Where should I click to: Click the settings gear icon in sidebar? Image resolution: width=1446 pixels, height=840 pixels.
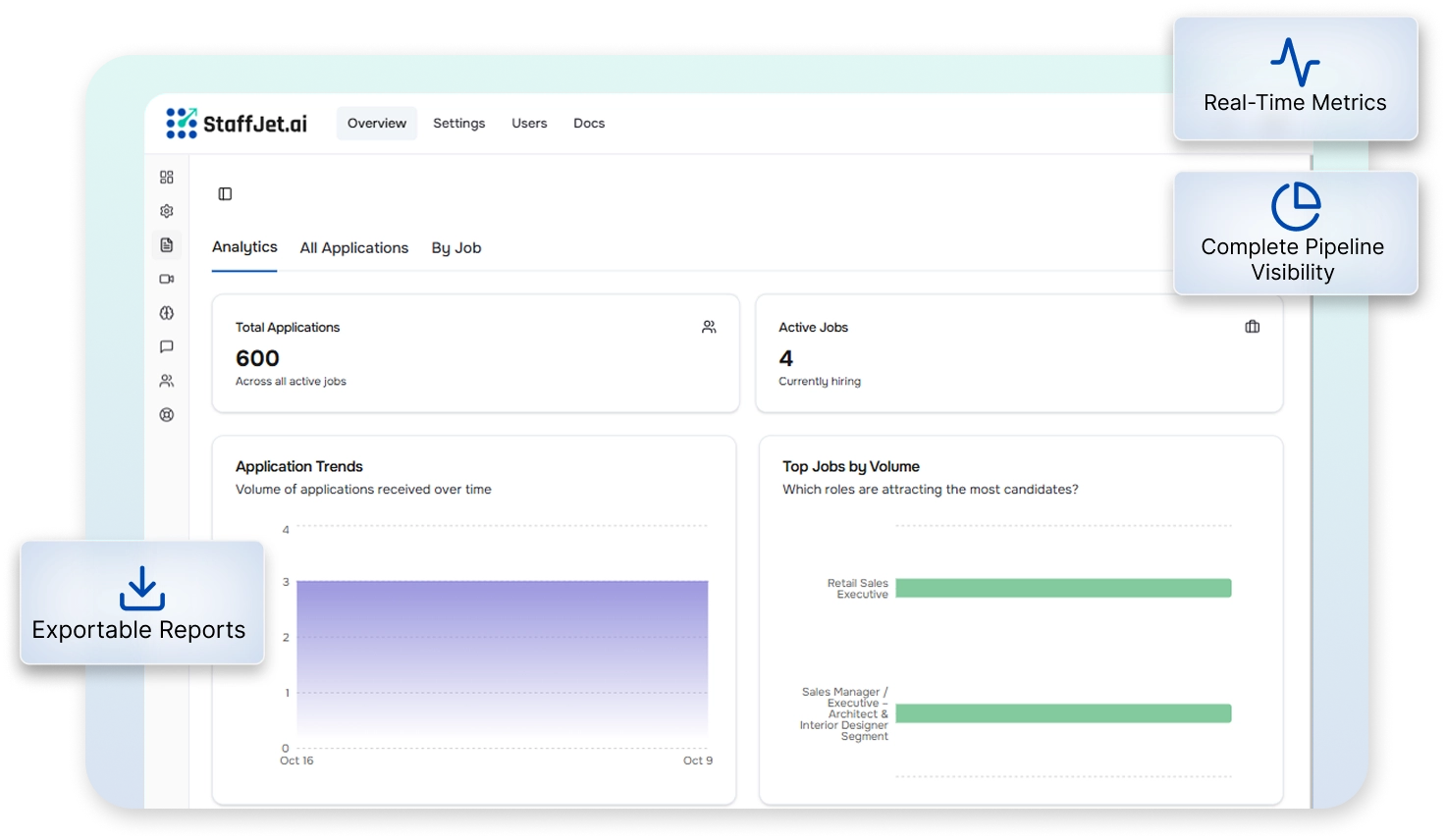(167, 211)
